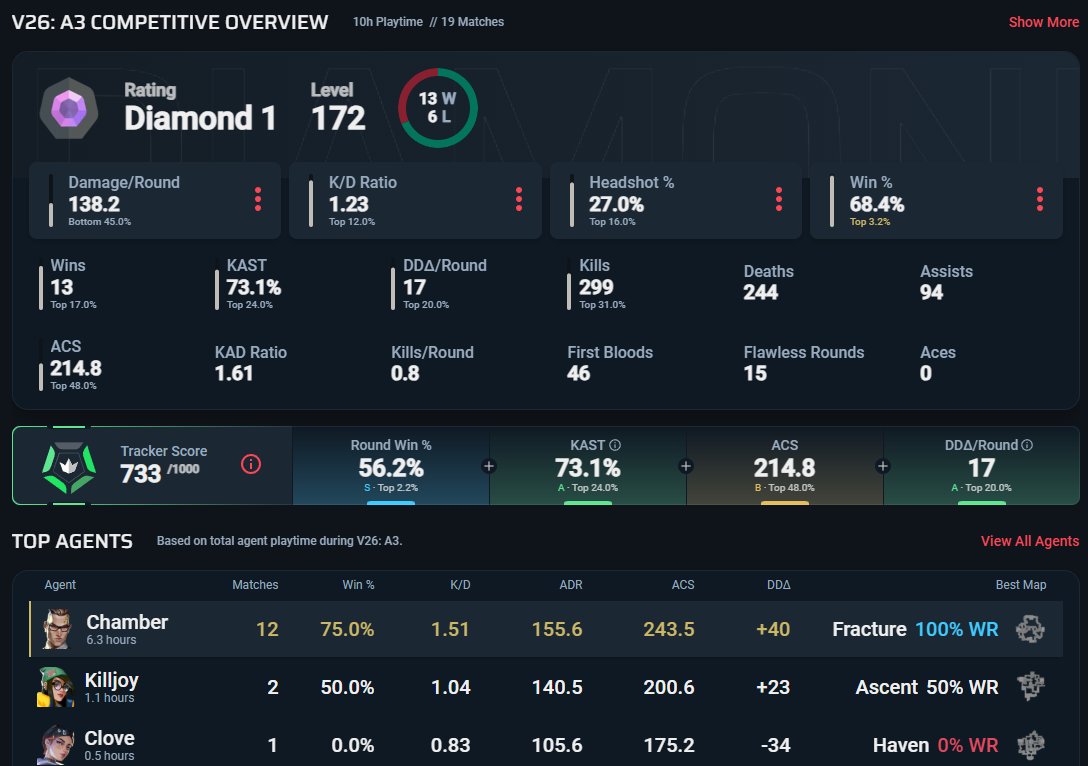The height and width of the screenshot is (766, 1088).
Task: Sort agents by ADR column
Action: pos(571,585)
